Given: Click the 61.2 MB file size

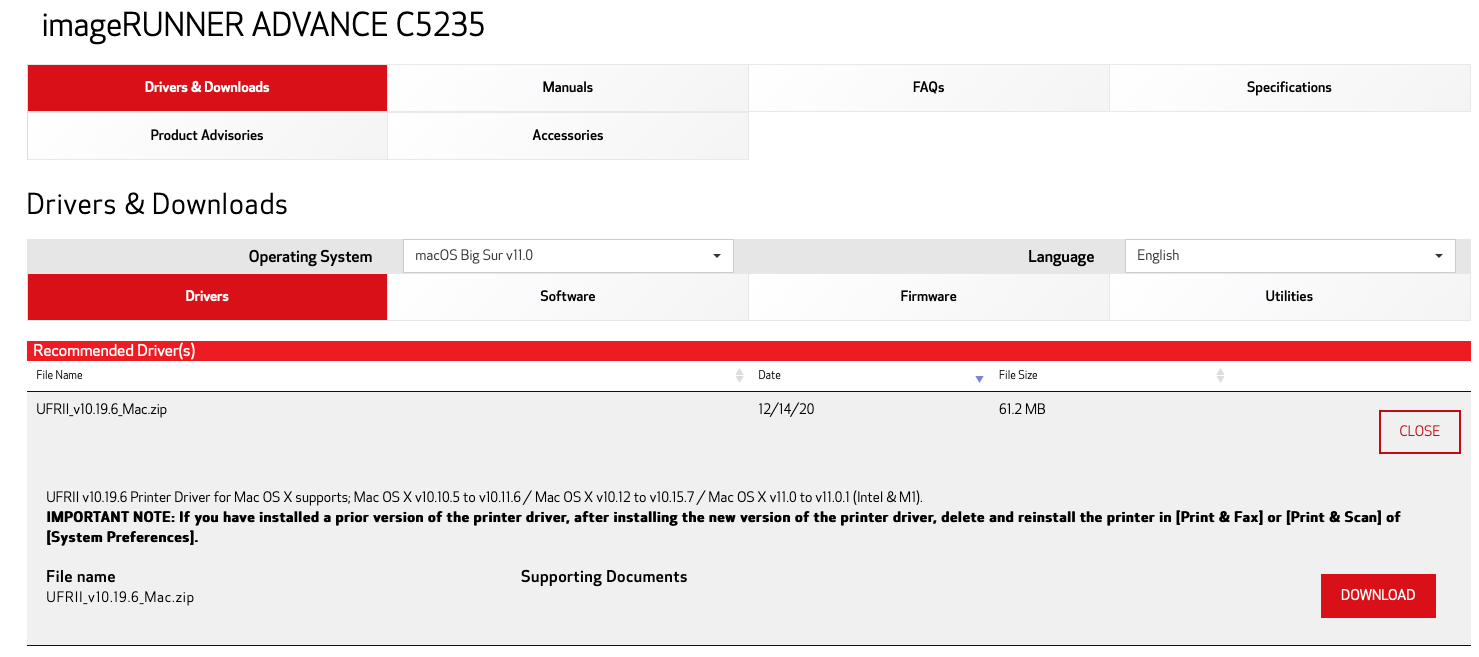Looking at the screenshot, I should pos(1022,410).
